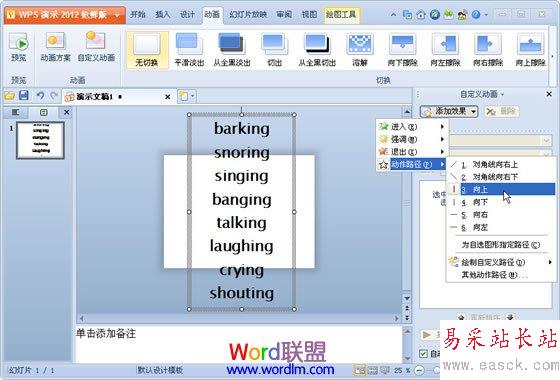This screenshot has width=560, height=380.
Task: Expand Emphasis (强调) submenu
Action: click(412, 139)
